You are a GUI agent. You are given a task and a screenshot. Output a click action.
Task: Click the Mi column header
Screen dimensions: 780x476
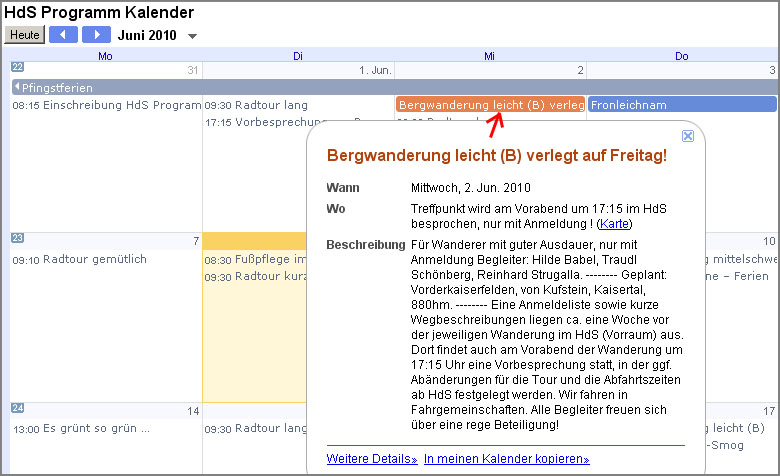[489, 56]
